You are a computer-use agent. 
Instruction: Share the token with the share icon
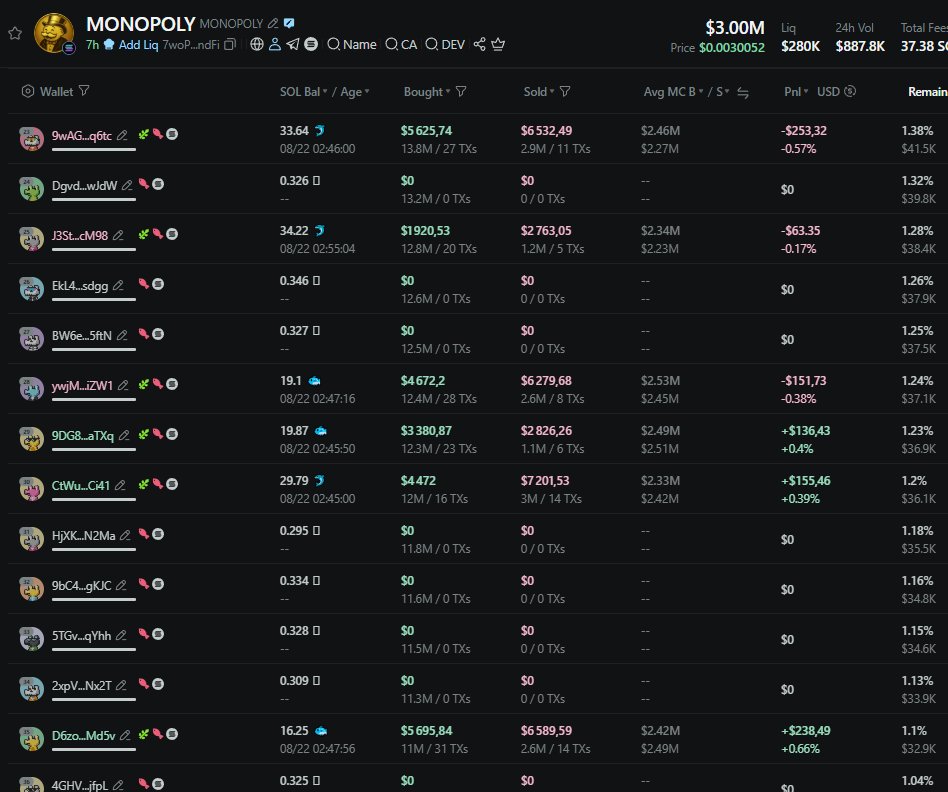pyautogui.click(x=479, y=44)
